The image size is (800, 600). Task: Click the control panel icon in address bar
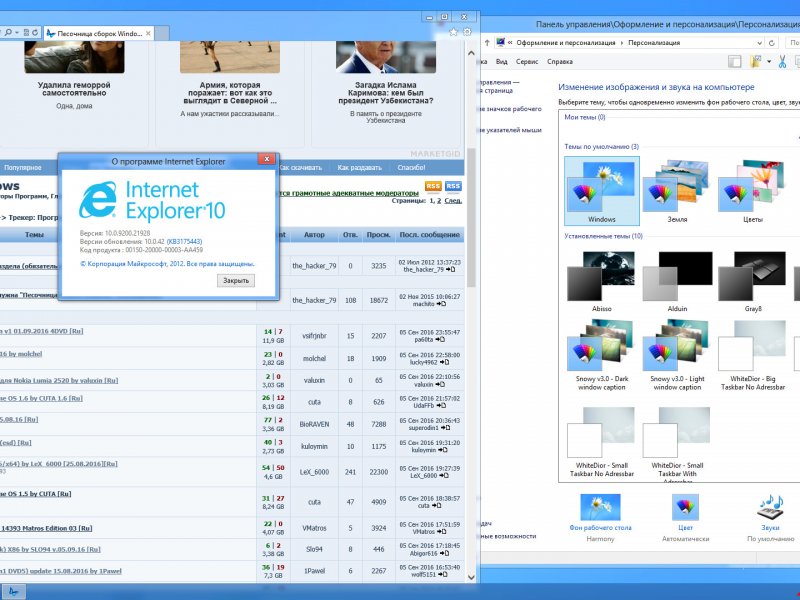[500, 42]
